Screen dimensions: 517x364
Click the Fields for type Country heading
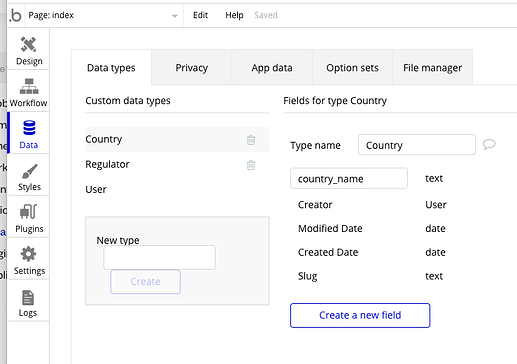(x=335, y=101)
